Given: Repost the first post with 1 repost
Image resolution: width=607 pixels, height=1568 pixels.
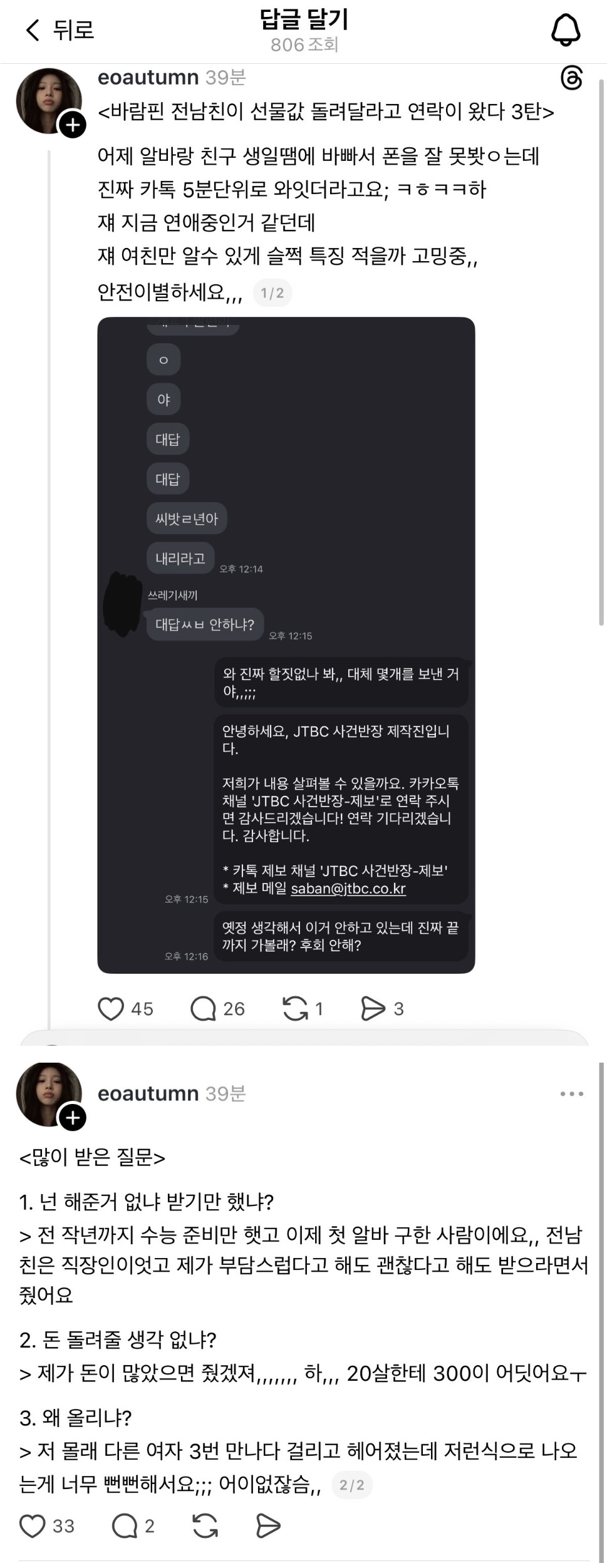Looking at the screenshot, I should pos(295,1009).
